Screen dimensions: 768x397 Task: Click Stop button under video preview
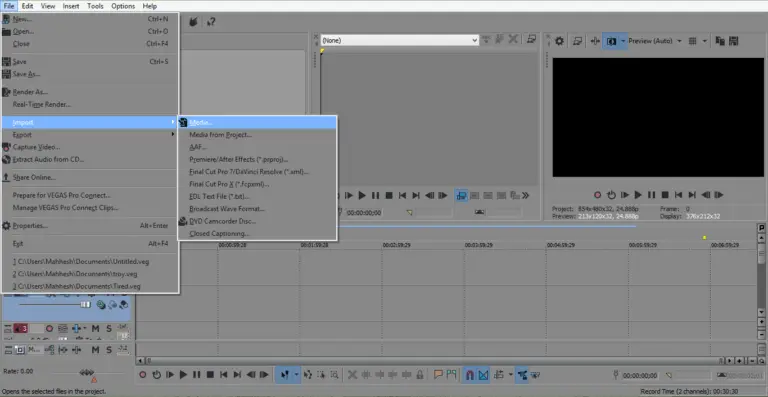pos(665,195)
